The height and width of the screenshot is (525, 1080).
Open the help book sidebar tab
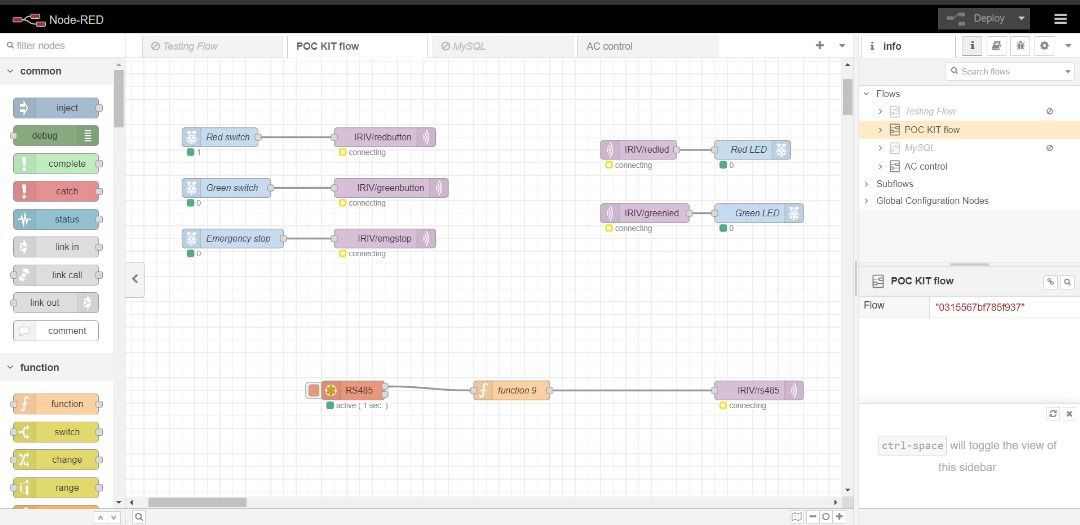pyautogui.click(x=996, y=46)
